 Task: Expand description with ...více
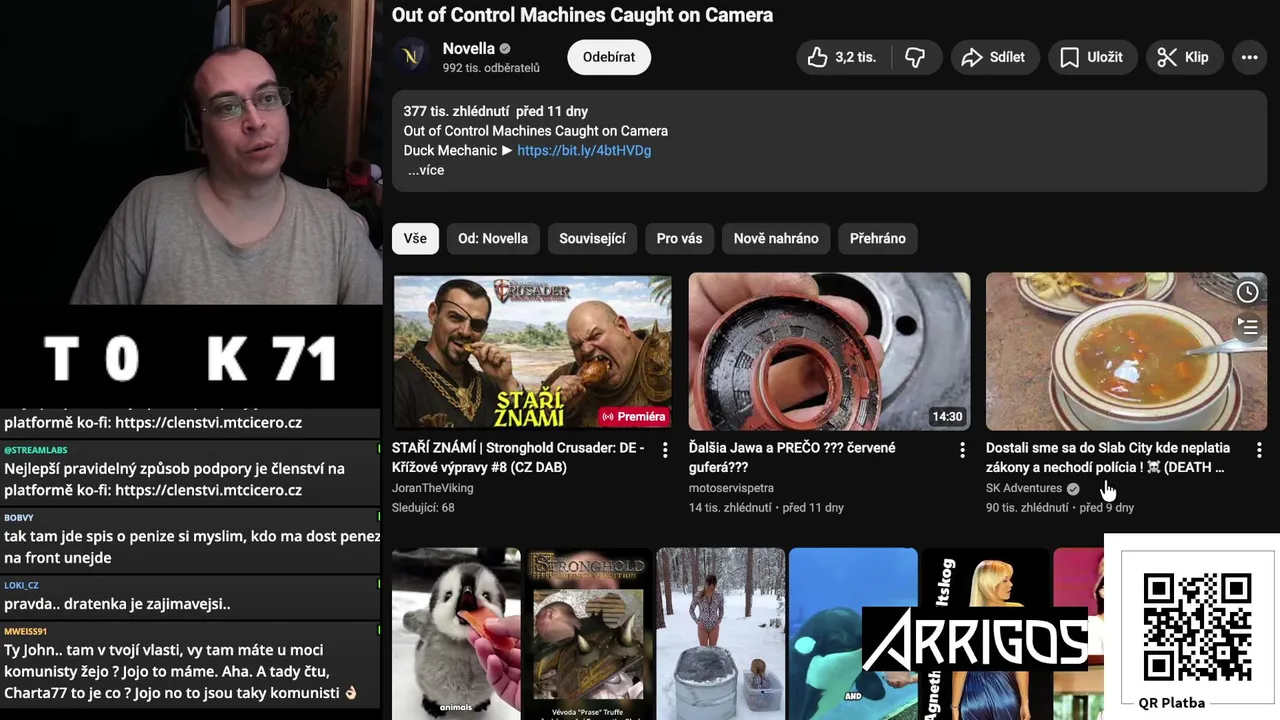[x=425, y=170]
